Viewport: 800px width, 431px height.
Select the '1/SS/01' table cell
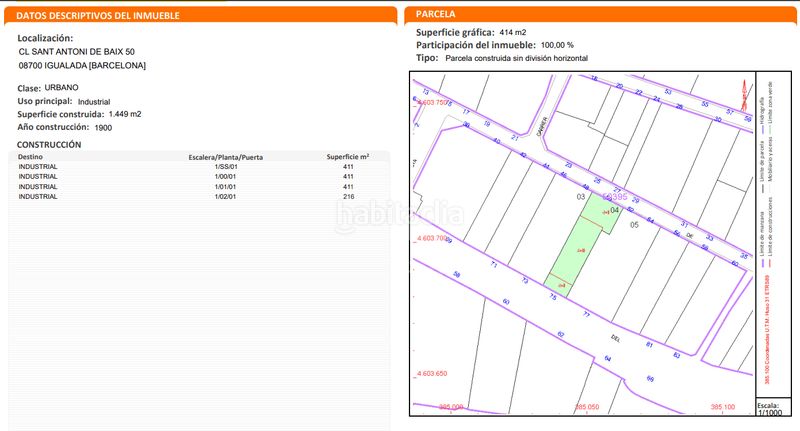(x=226, y=167)
